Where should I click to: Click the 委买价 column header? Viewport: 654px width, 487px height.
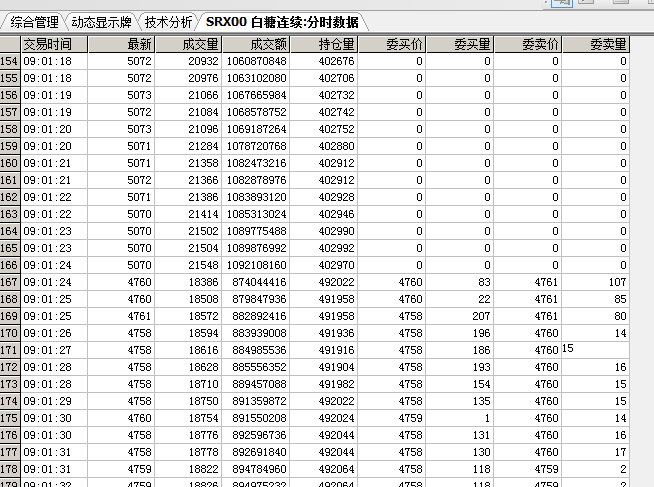click(392, 44)
